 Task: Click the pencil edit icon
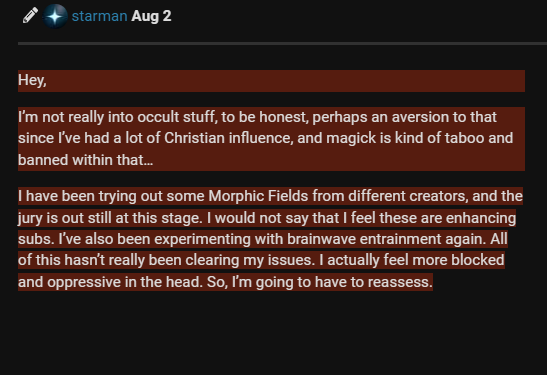[30, 16]
